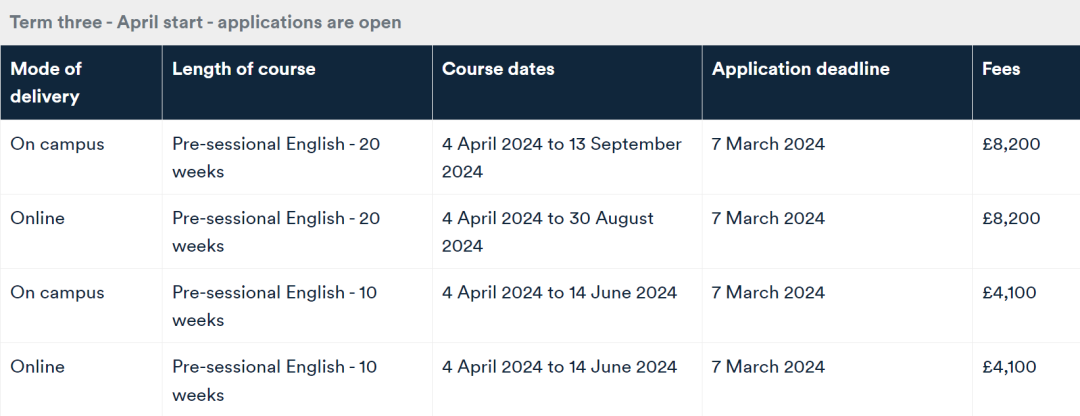Select the £8,200 fee for the Online course

1011,218
